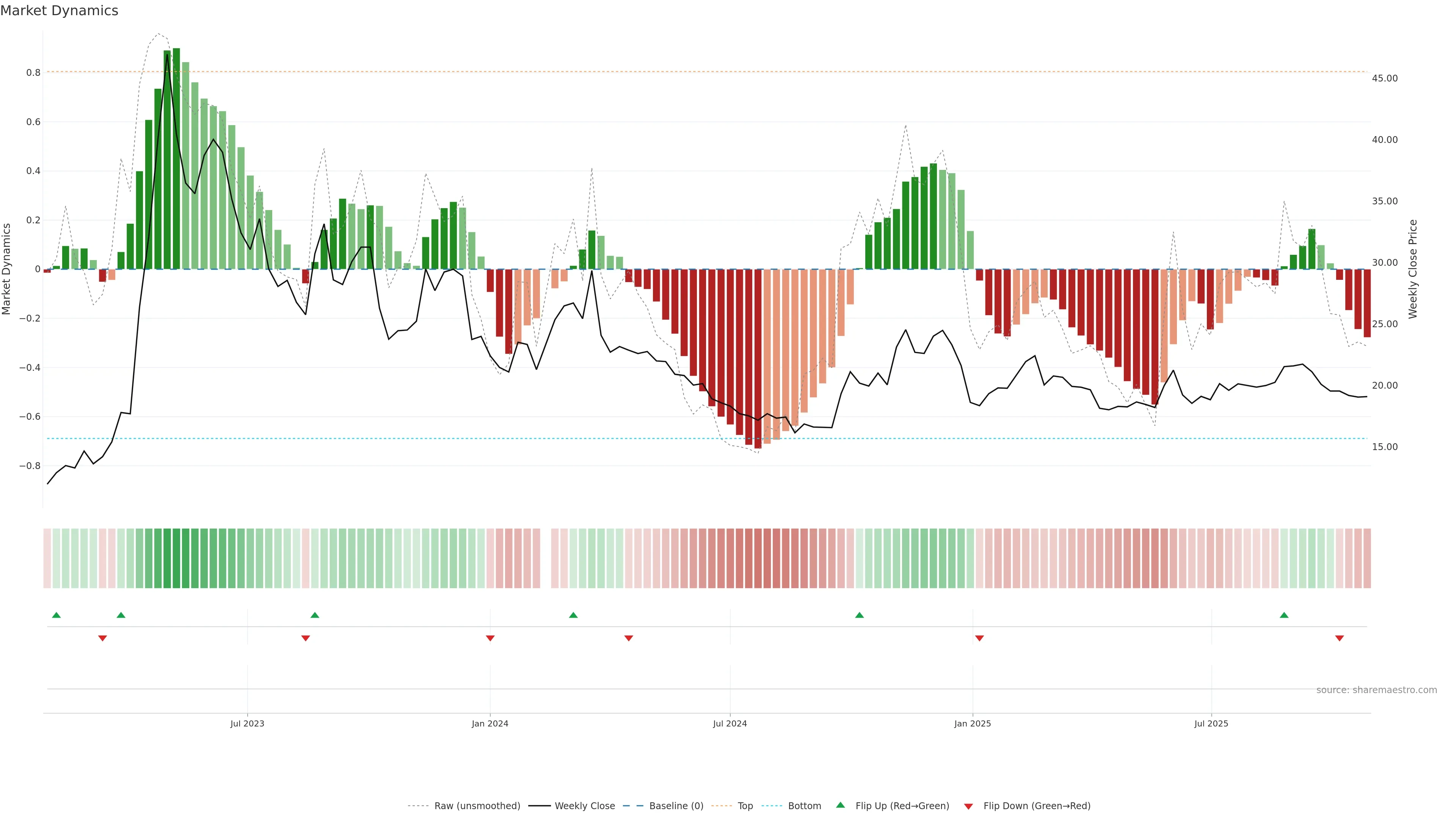Click the Market Dynamics chart title

pos(60,11)
